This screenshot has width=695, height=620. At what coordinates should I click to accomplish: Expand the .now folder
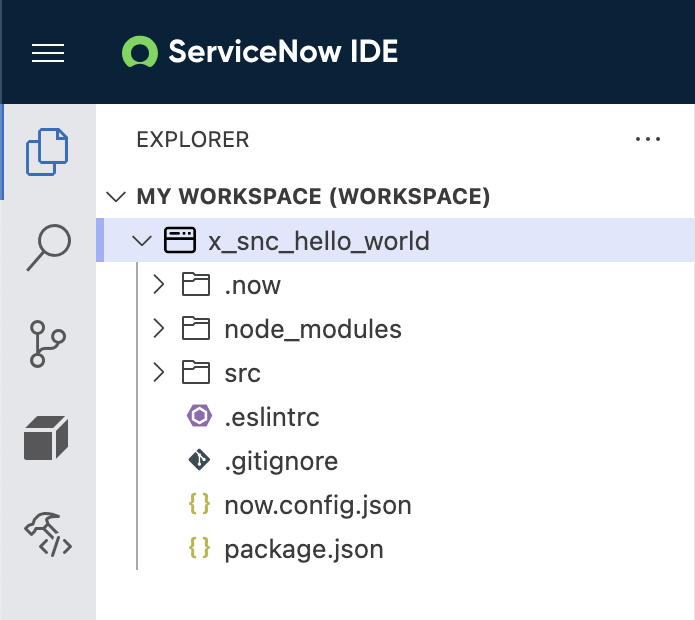[x=159, y=285]
